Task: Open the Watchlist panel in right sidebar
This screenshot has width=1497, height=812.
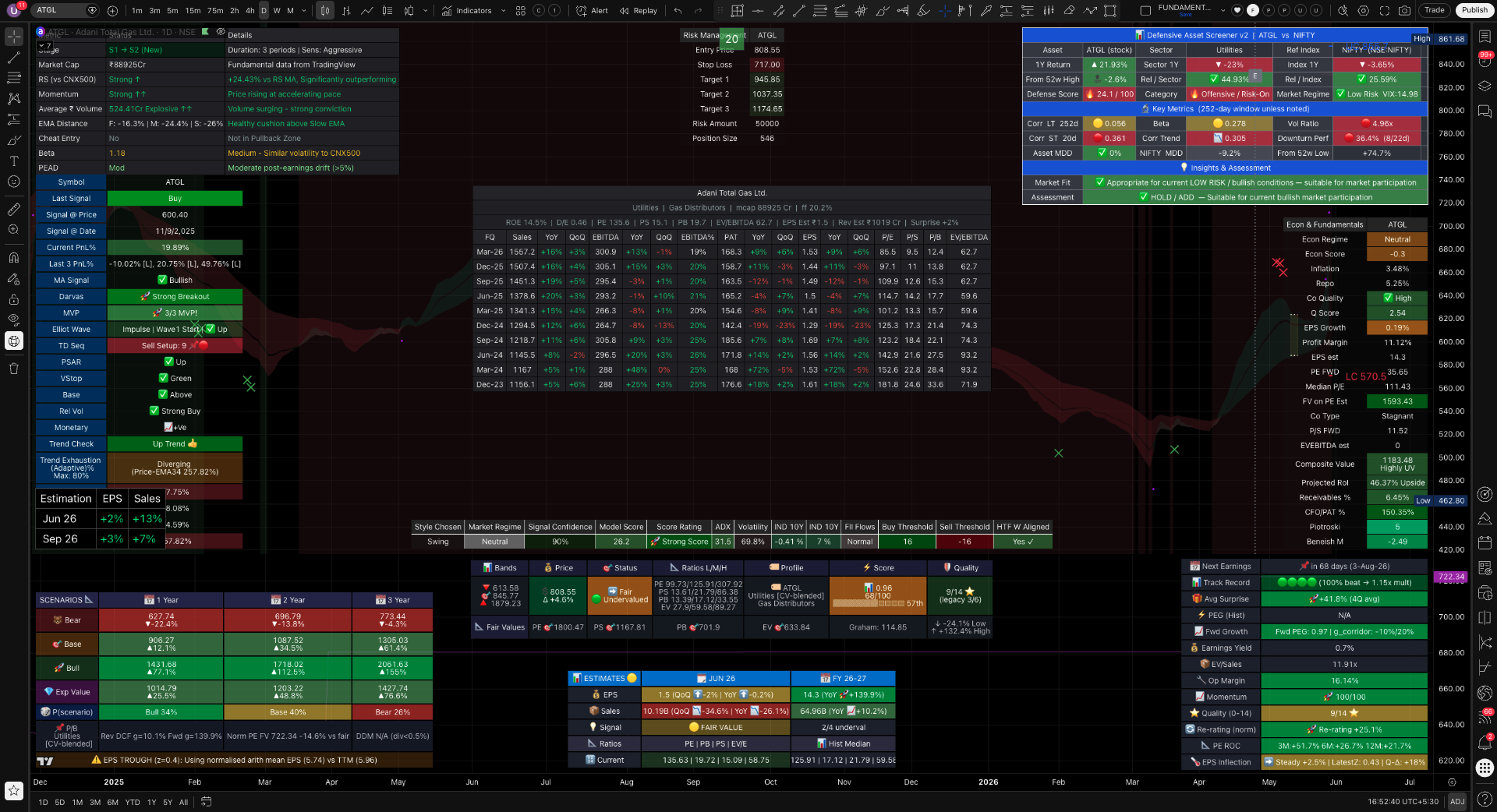Action: pos(1485,37)
